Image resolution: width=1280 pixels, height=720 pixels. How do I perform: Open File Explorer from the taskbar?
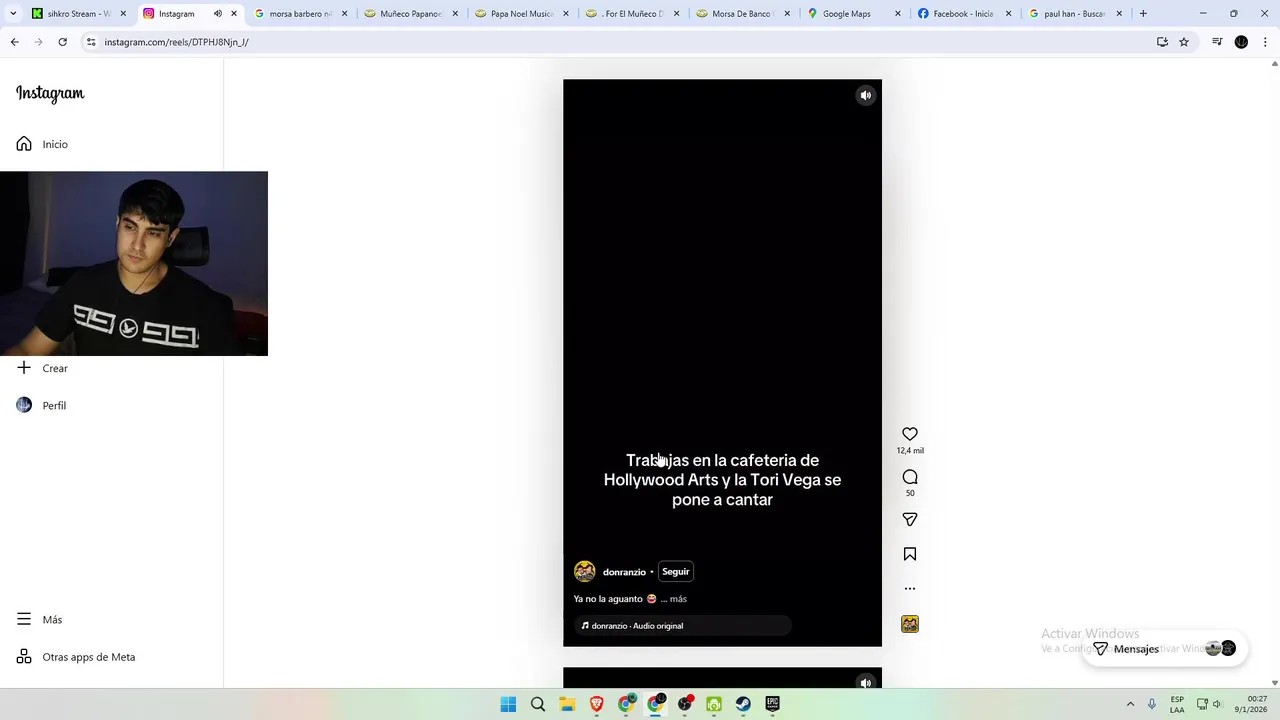567,704
